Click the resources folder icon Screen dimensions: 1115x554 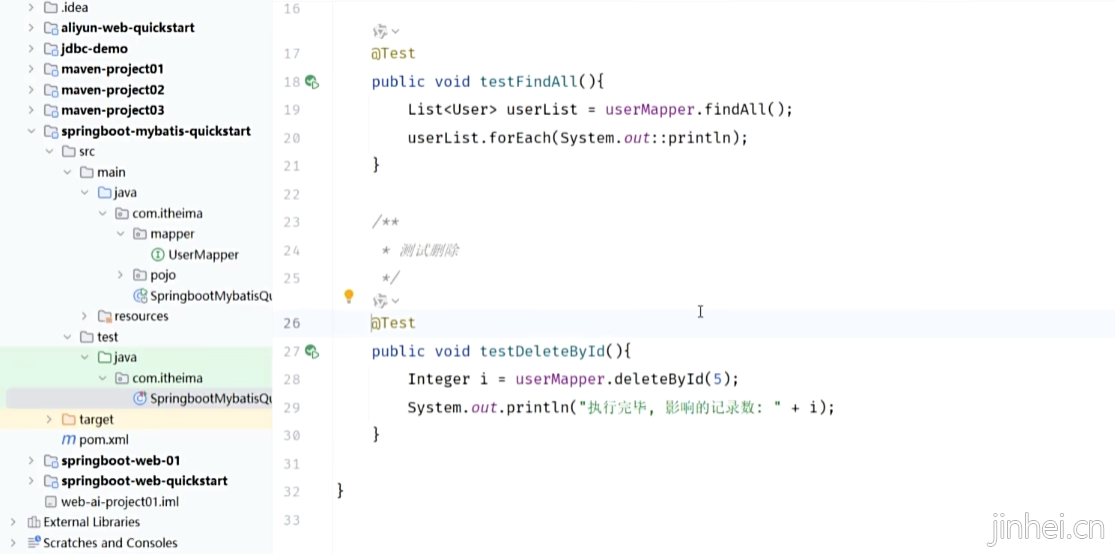(x=105, y=317)
